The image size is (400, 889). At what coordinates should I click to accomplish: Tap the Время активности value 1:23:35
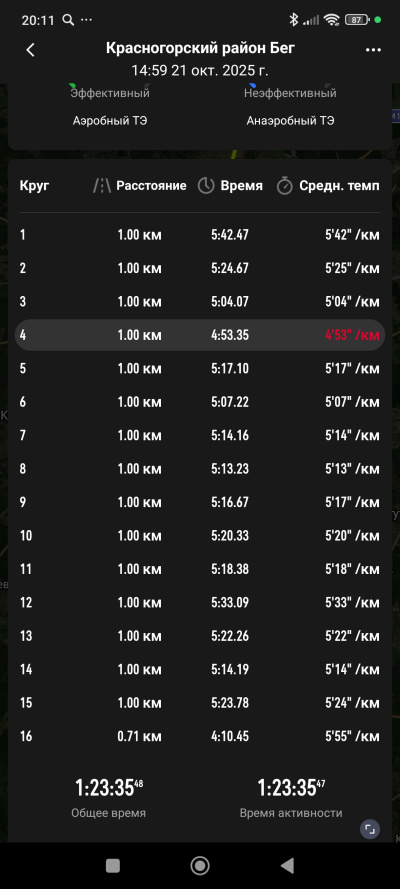[291, 788]
